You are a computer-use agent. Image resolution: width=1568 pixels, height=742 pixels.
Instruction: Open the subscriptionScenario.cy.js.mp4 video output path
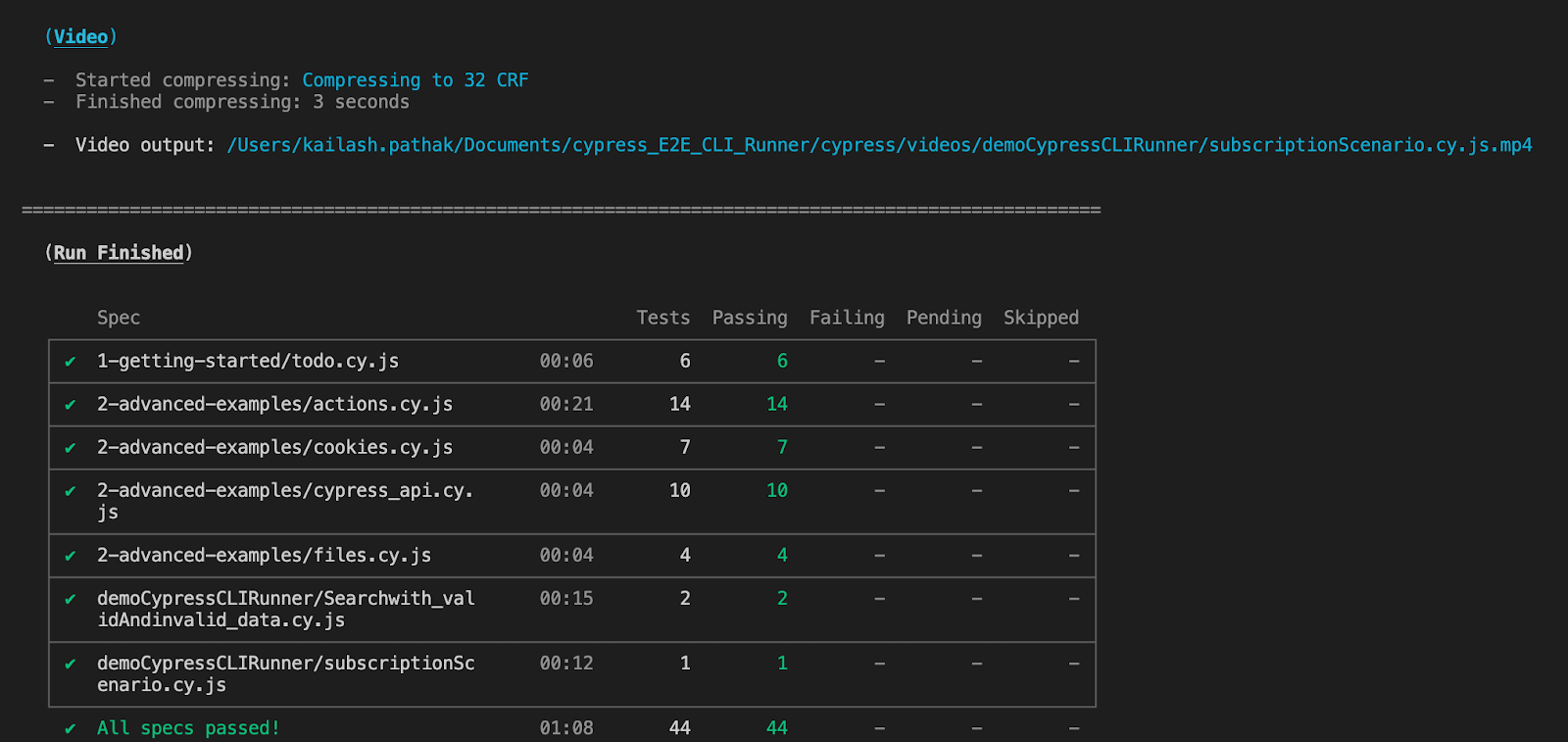pos(880,145)
